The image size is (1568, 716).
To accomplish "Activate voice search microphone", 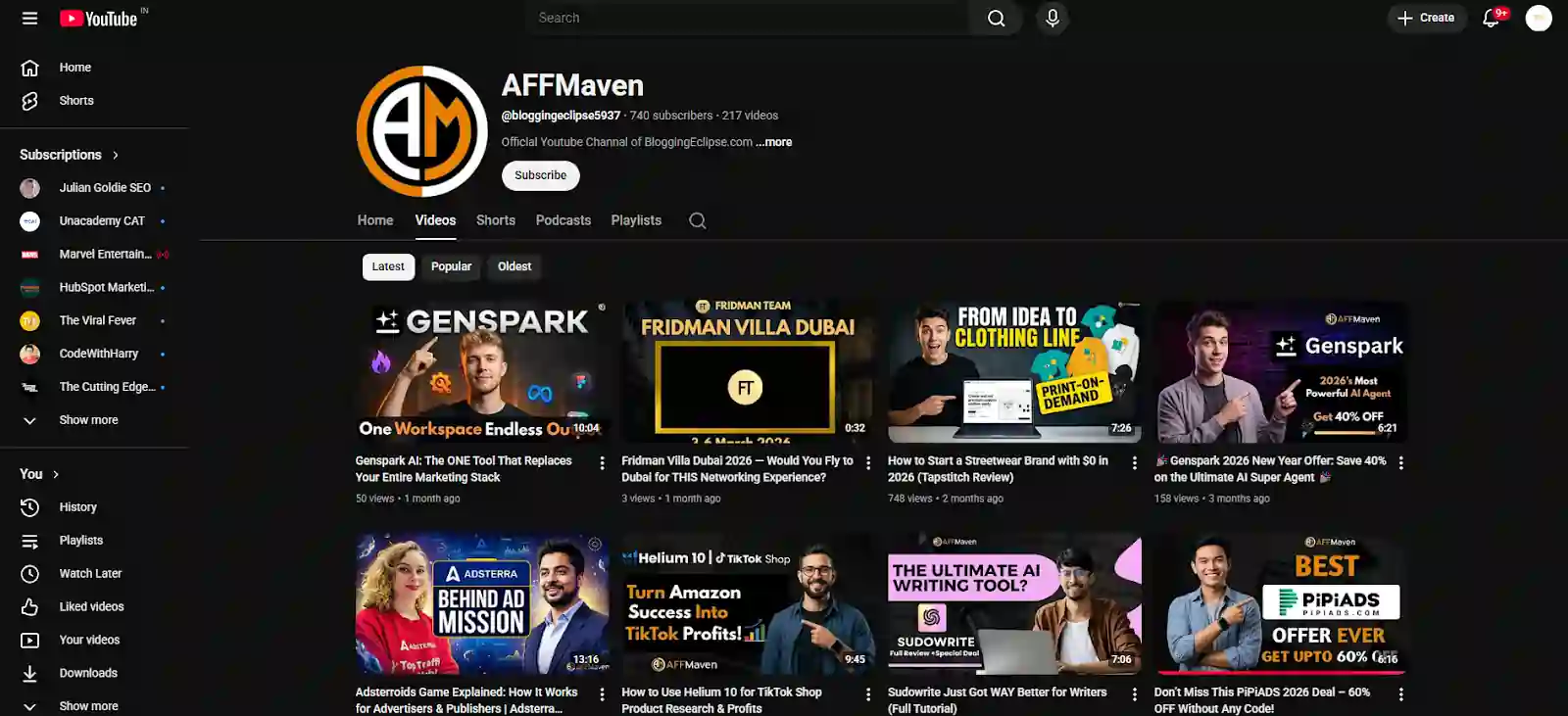I will click(1053, 18).
